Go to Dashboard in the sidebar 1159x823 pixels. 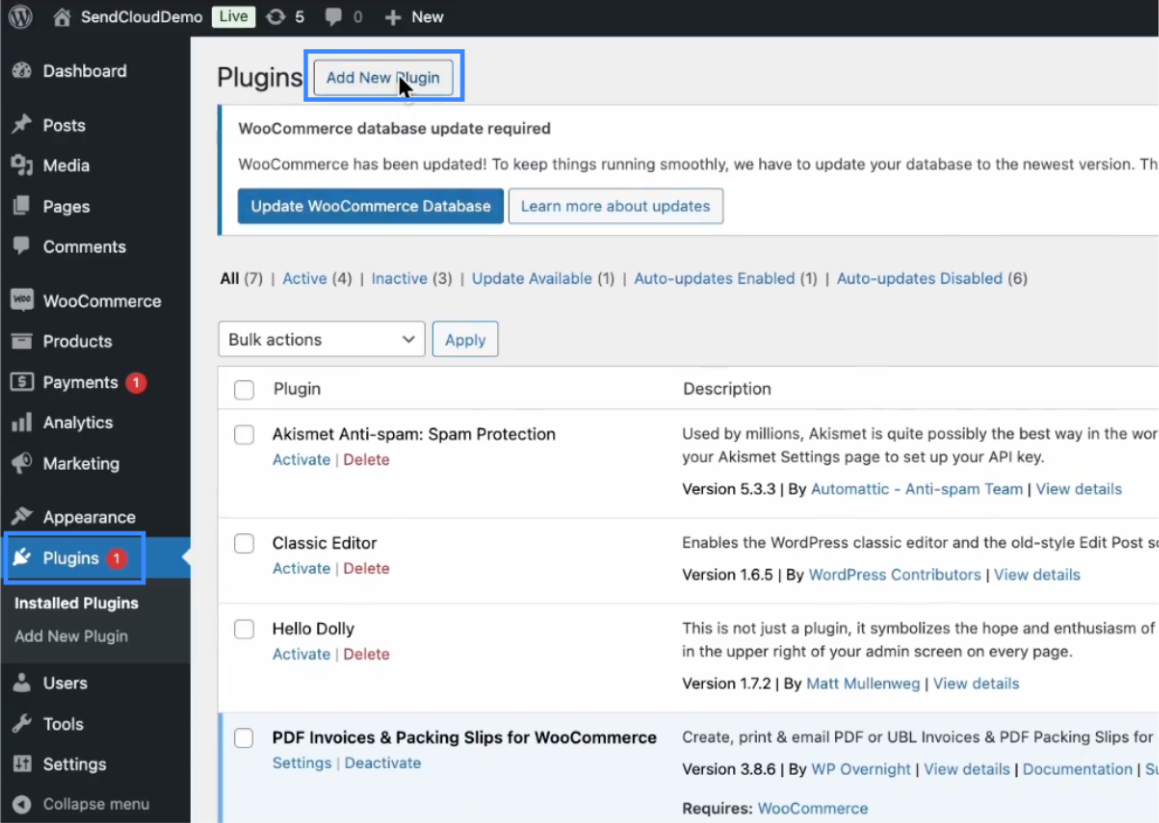tap(84, 71)
